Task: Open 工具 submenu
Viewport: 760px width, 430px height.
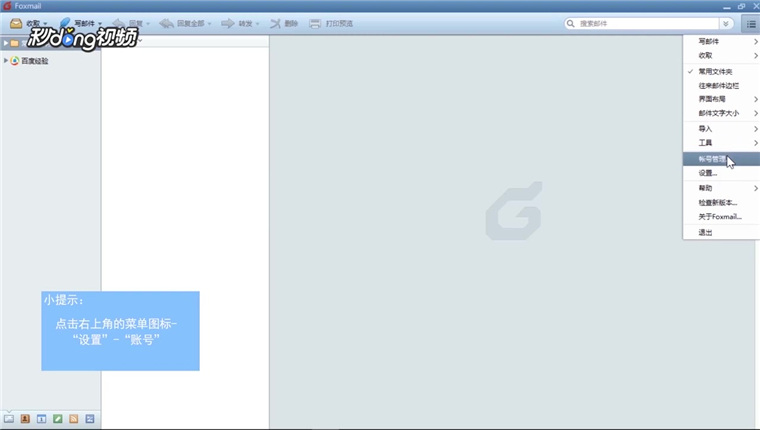Action: point(721,143)
